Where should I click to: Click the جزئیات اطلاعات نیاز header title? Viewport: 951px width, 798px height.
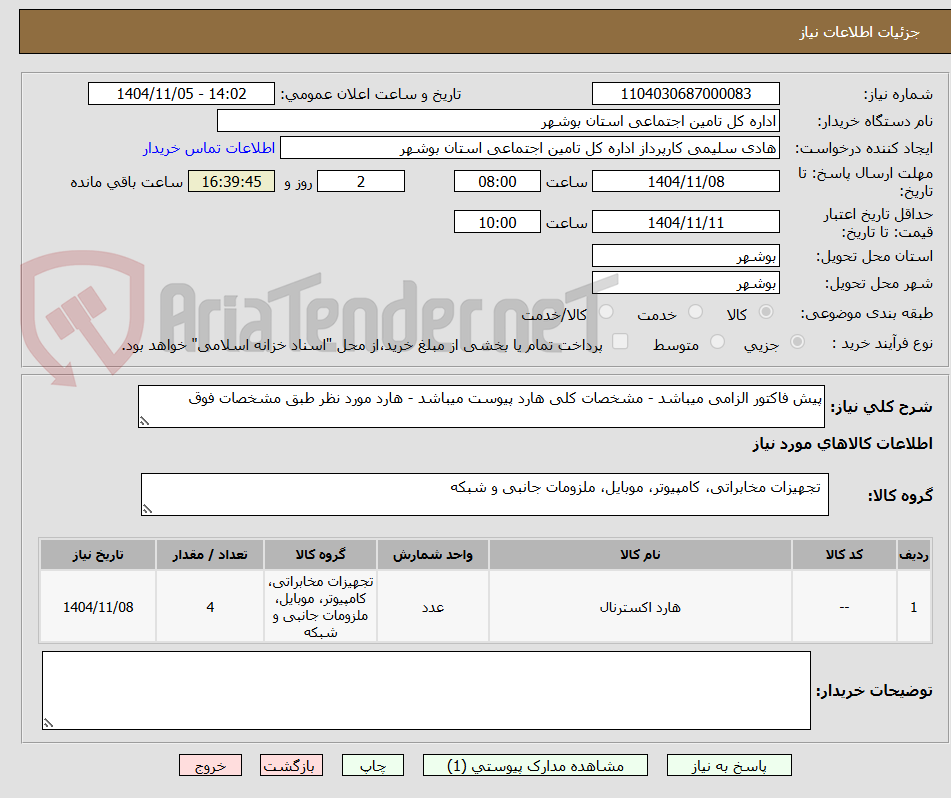pyautogui.click(x=859, y=32)
